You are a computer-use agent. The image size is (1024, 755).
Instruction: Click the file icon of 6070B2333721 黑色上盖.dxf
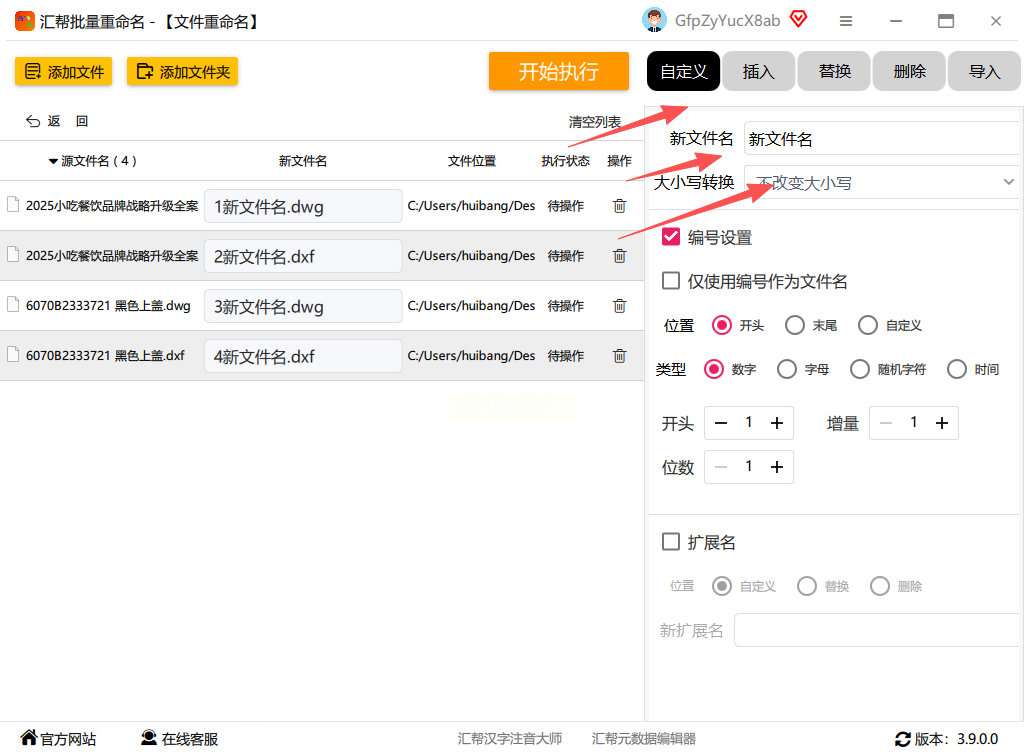coord(12,355)
